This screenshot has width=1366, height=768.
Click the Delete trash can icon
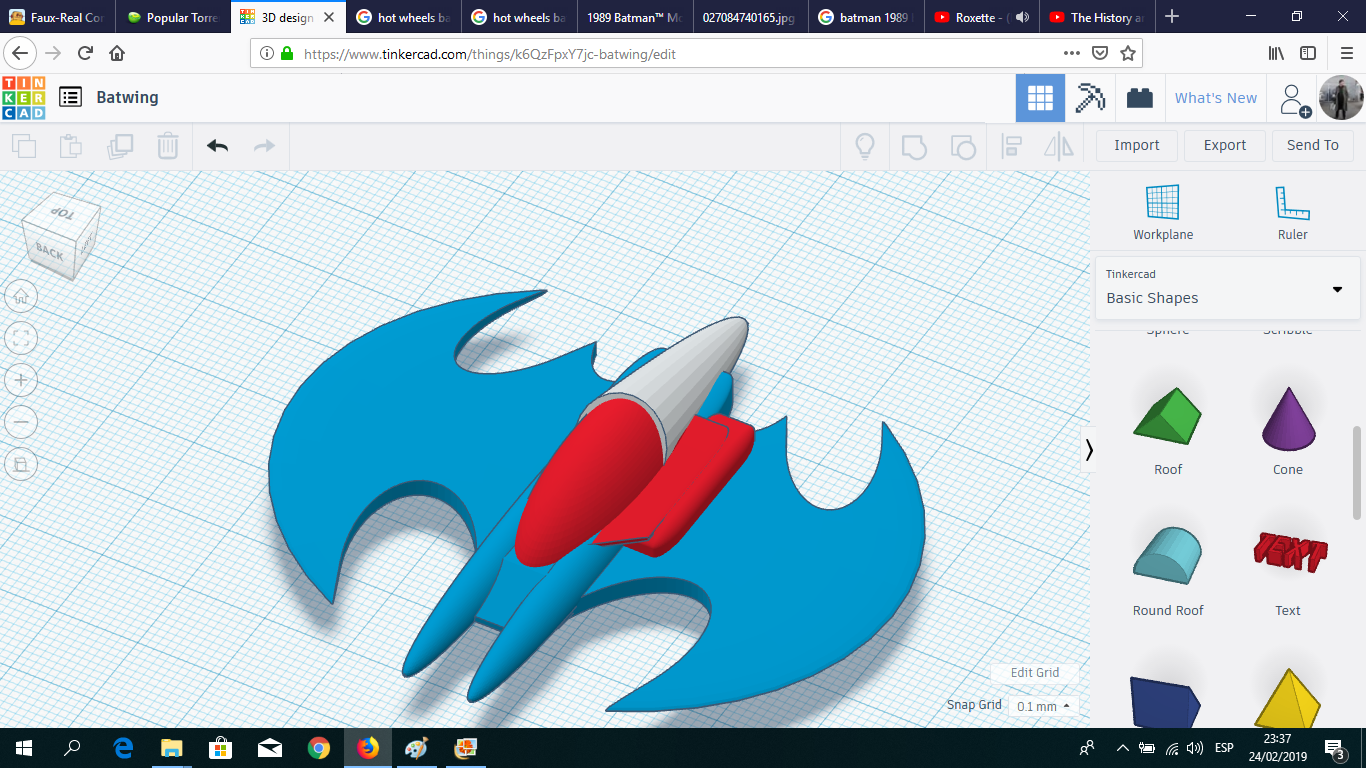(x=168, y=146)
